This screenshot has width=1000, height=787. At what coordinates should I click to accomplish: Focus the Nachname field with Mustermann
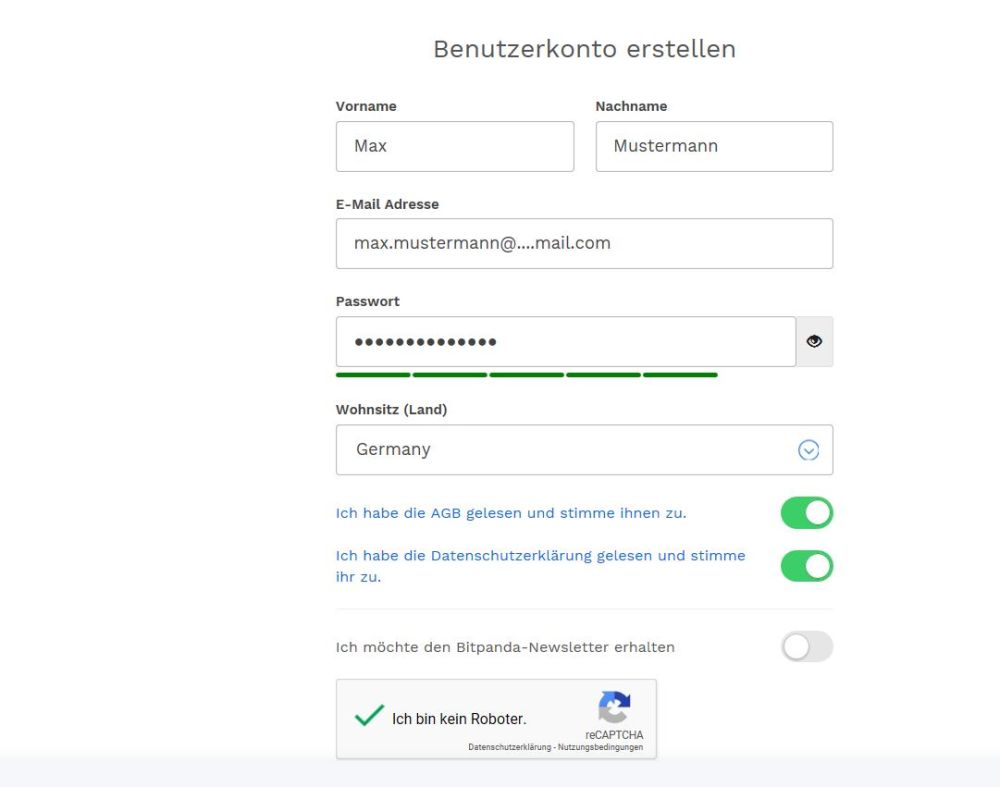(714, 146)
